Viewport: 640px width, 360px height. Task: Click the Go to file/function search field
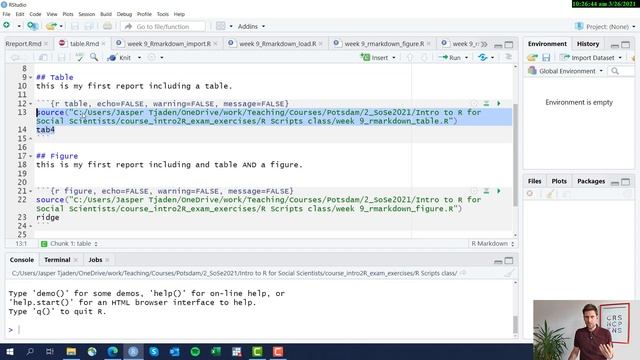tap(163, 27)
